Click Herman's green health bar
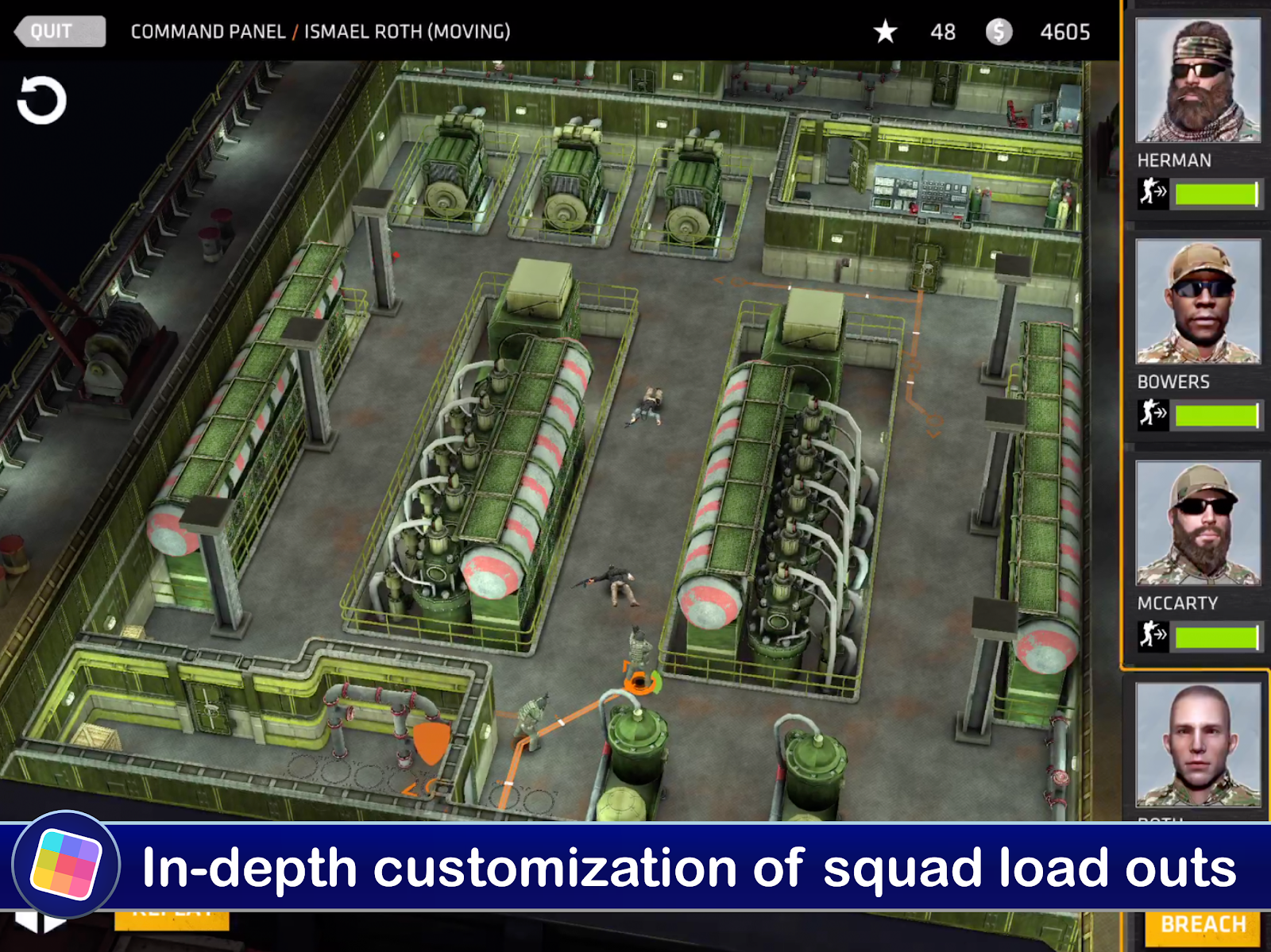 coord(1217,194)
